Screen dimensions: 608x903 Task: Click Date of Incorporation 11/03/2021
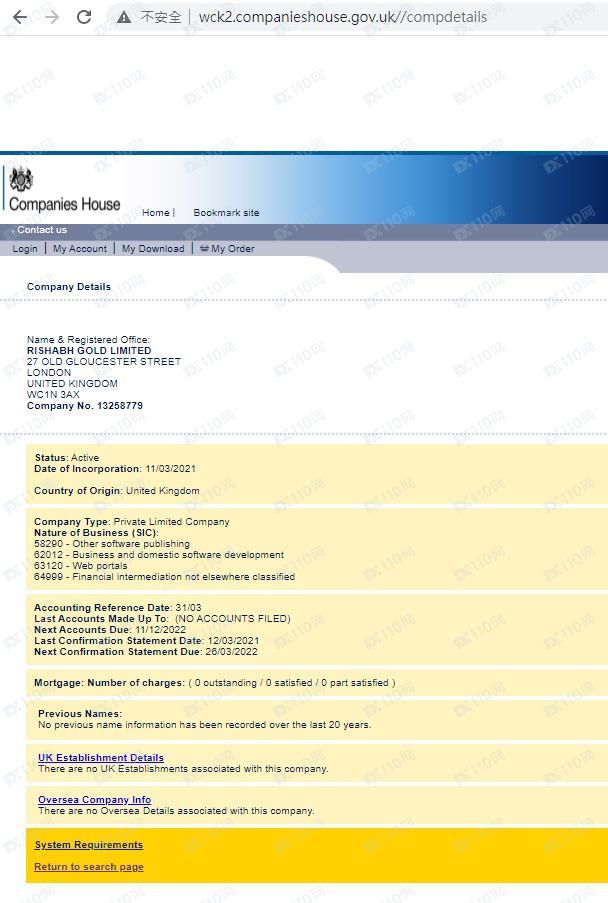tap(115, 469)
